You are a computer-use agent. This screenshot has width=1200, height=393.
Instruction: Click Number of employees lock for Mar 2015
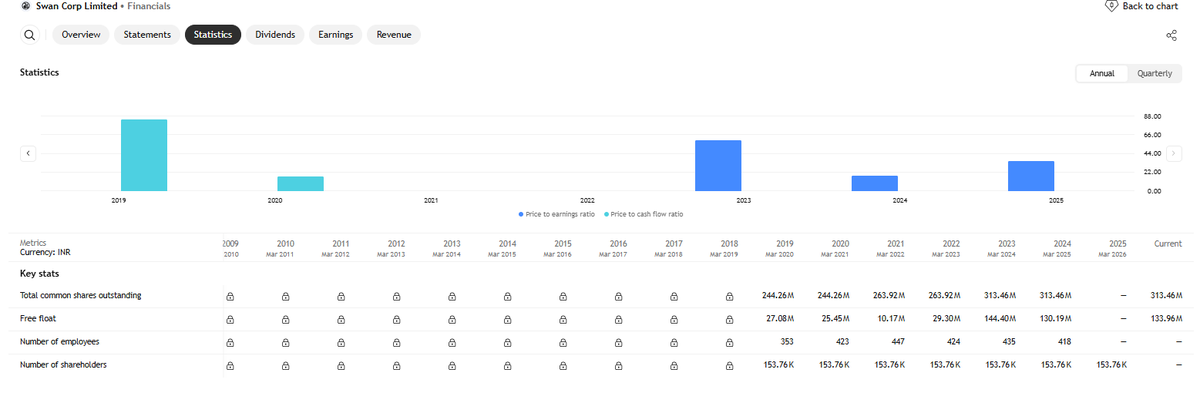[x=507, y=342]
